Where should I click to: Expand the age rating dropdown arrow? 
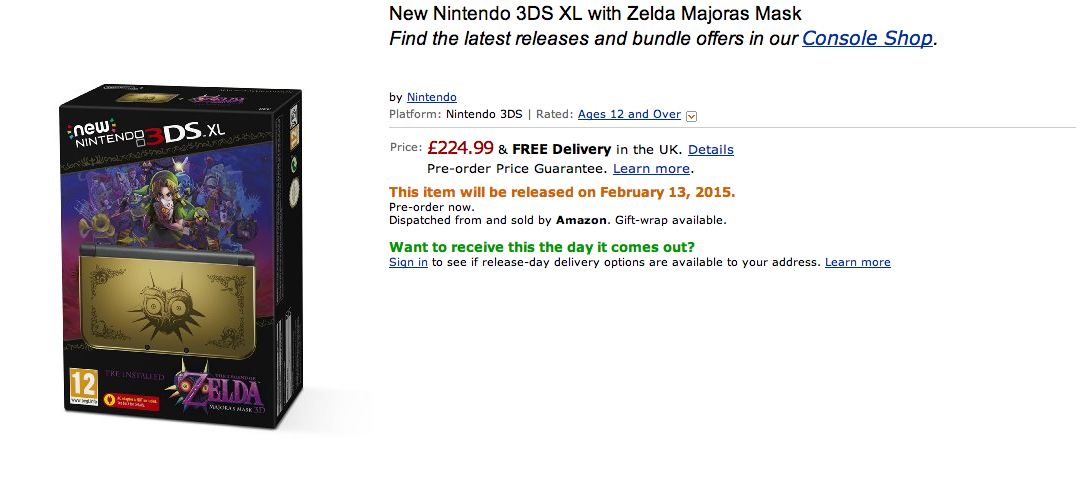tap(691, 116)
